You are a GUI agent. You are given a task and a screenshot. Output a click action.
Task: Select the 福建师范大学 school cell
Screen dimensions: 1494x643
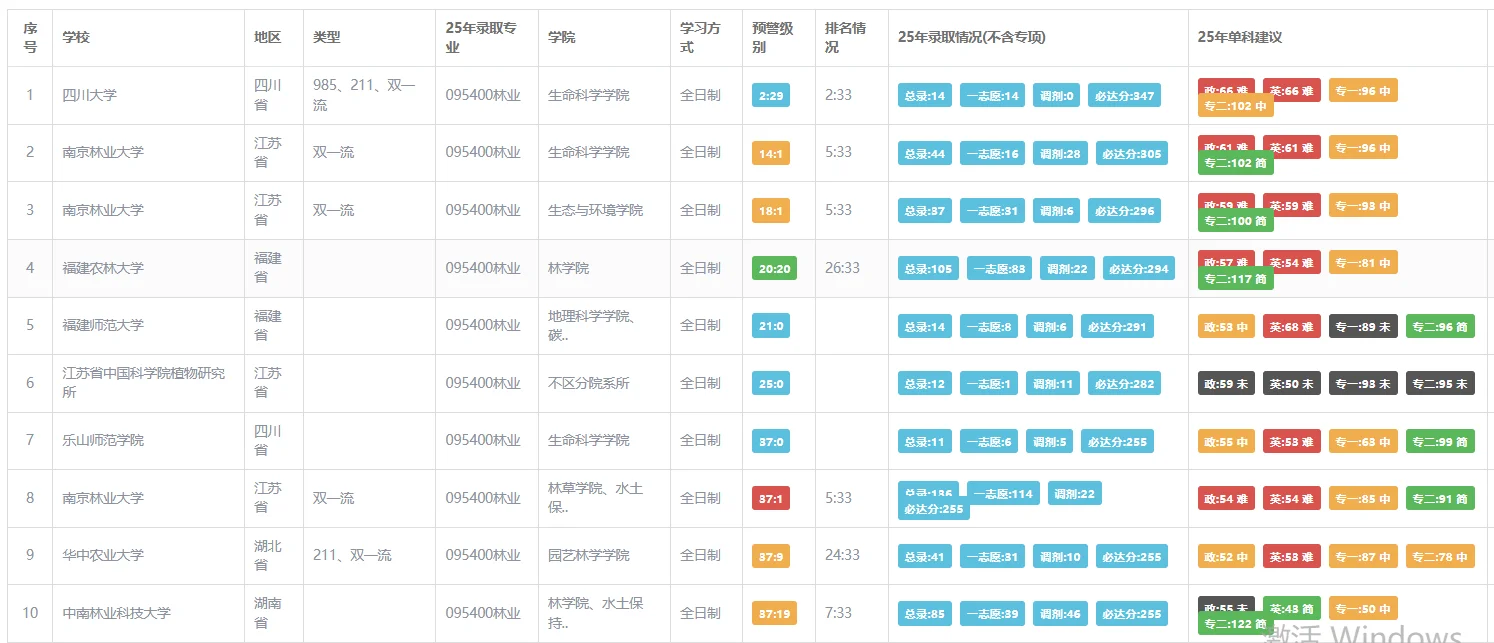103,325
